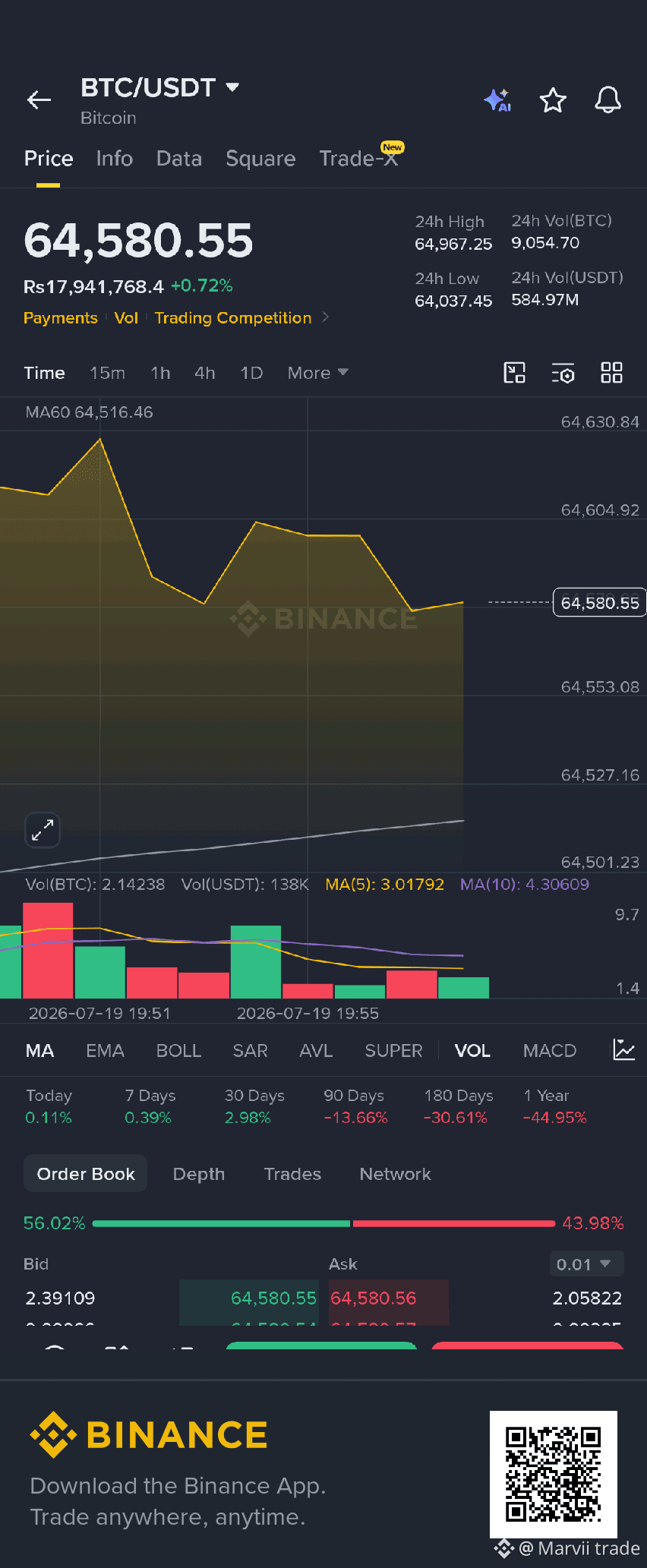Tap the main price 64,580.55 heading
This screenshot has height=1568, width=647.
click(138, 240)
